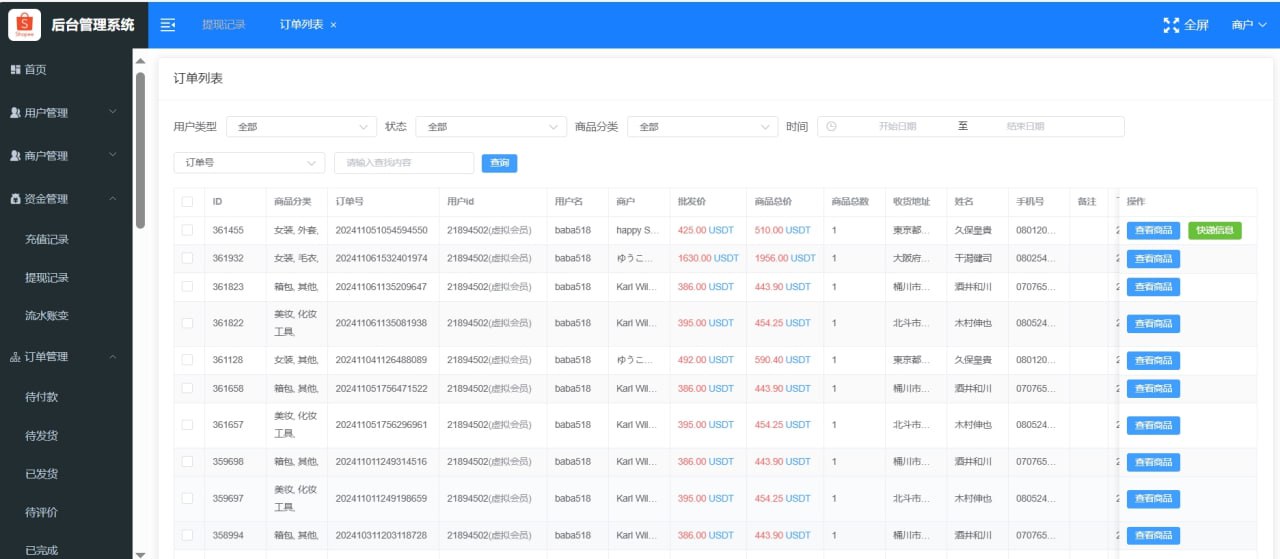Viewport: 1280px width, 559px height.
Task: Click order number 202411051054594550
Action: coord(381,230)
